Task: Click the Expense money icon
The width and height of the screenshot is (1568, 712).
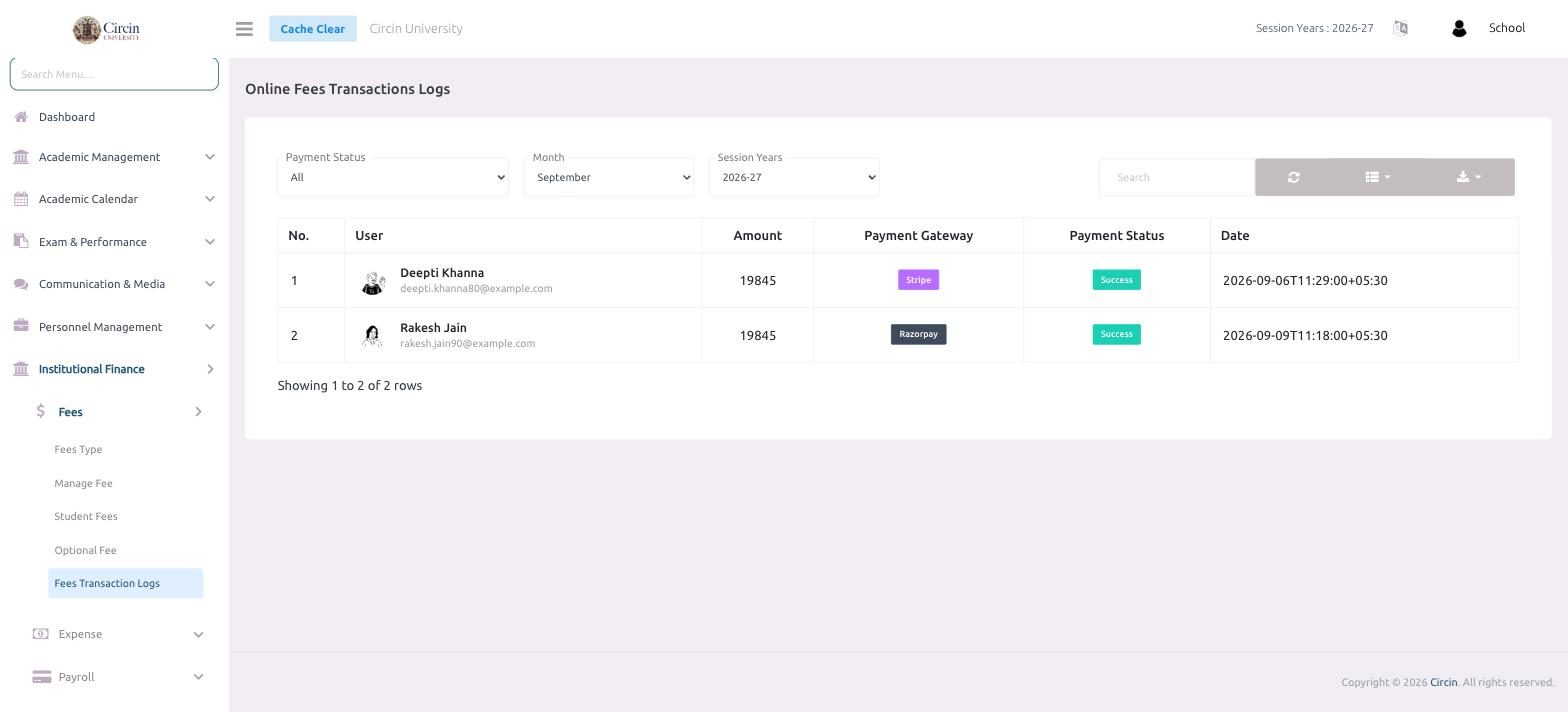Action: coord(41,634)
